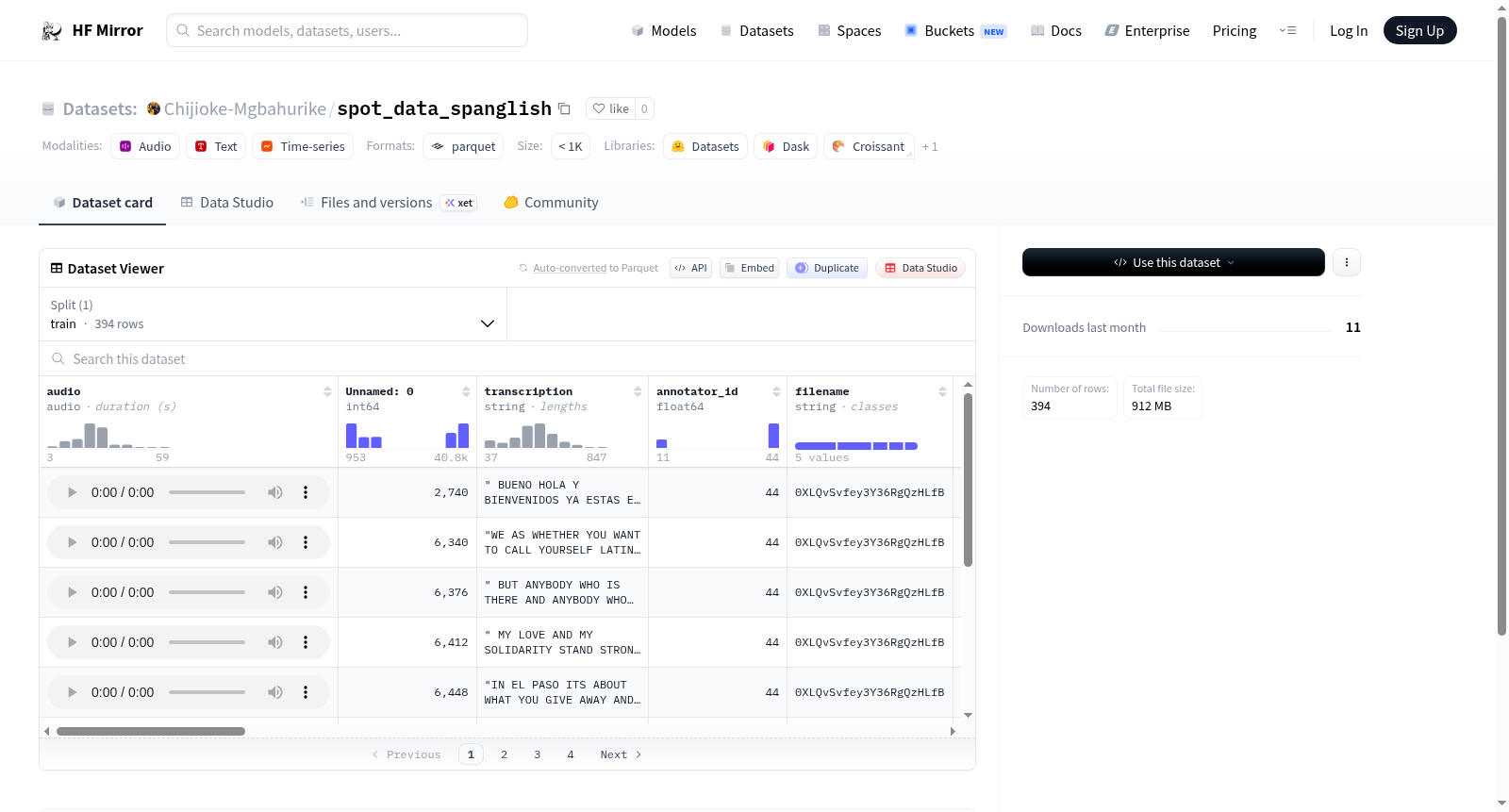This screenshot has width=1509, height=812.
Task: Show the +1 more libraries
Action: (930, 147)
